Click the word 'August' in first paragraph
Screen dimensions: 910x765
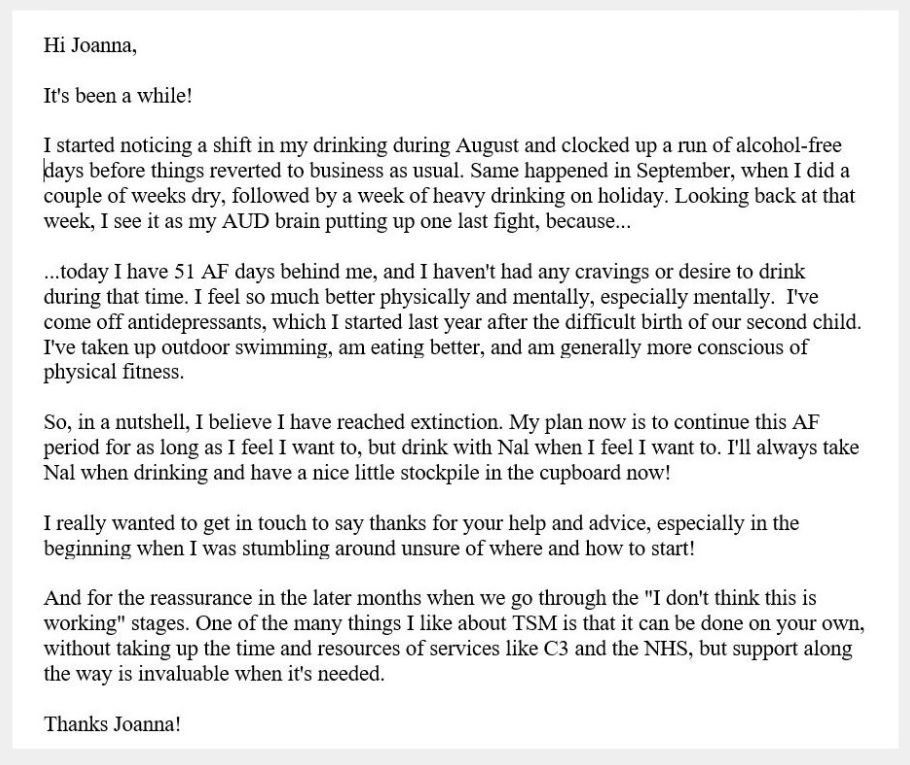[489, 145]
